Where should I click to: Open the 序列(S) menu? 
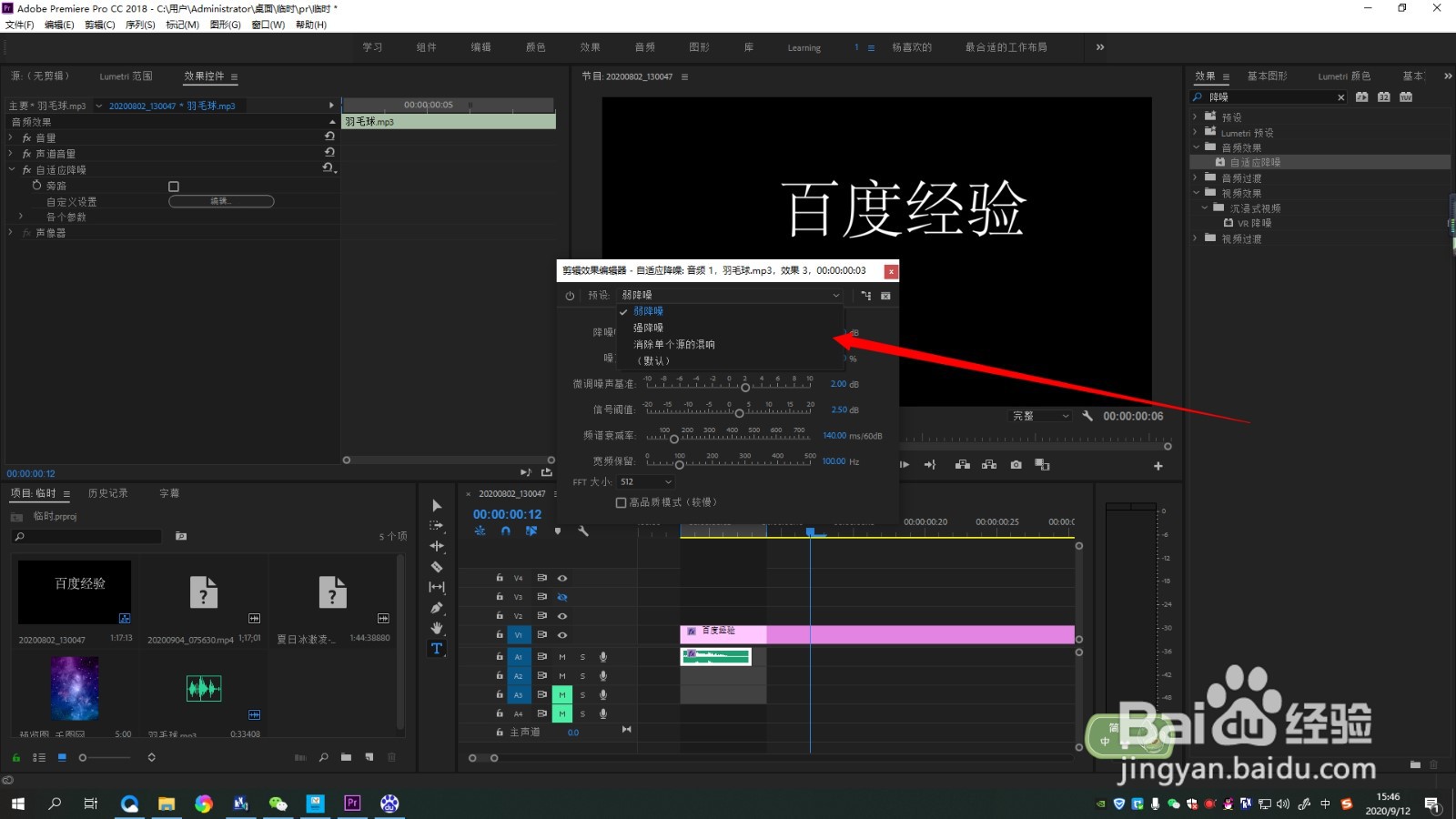click(x=140, y=25)
